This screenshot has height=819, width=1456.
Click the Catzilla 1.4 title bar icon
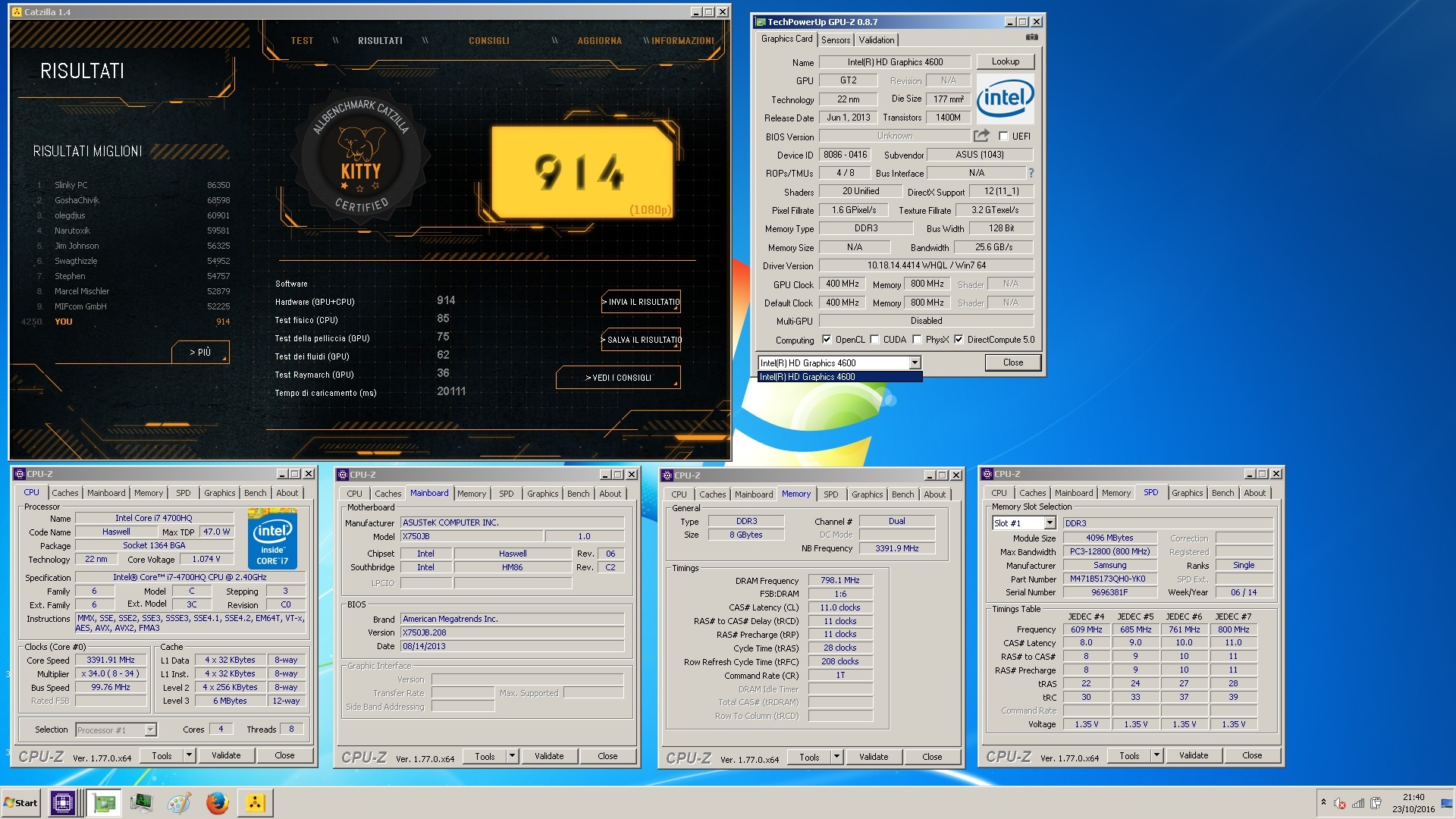[17, 12]
